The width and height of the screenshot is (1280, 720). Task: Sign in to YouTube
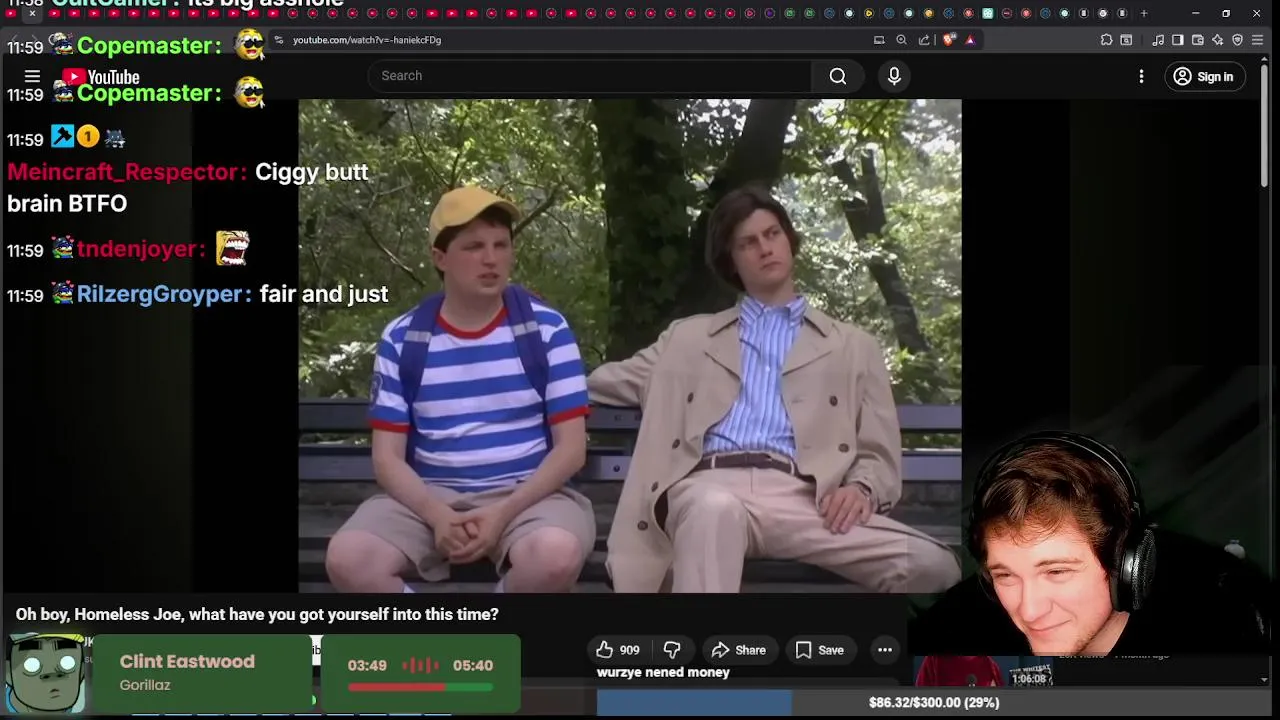pos(1203,76)
